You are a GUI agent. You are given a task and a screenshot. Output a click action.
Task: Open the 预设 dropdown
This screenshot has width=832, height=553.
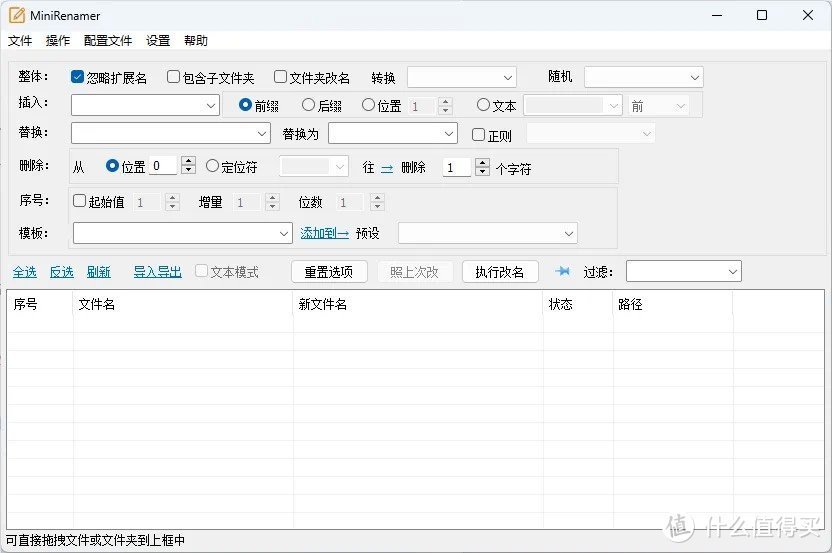click(488, 233)
